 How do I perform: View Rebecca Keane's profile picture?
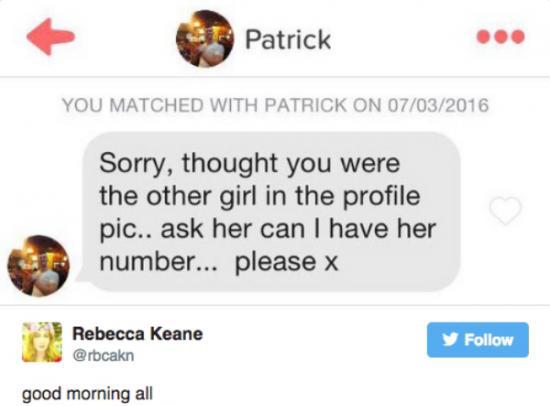(x=42, y=342)
